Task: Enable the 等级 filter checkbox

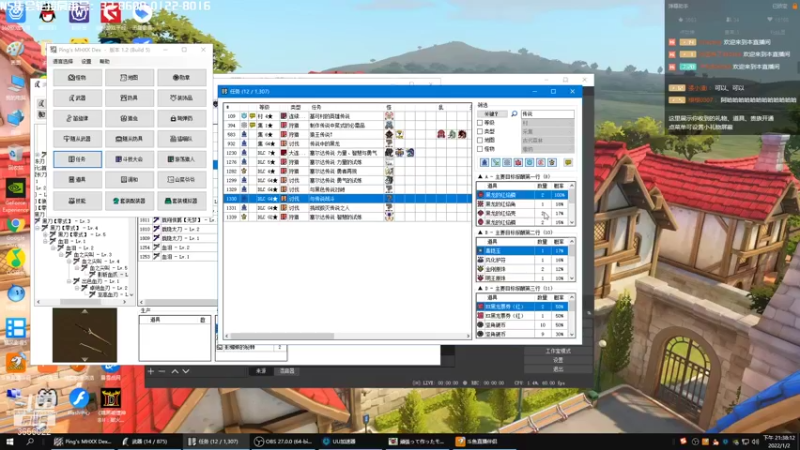Action: (x=480, y=123)
